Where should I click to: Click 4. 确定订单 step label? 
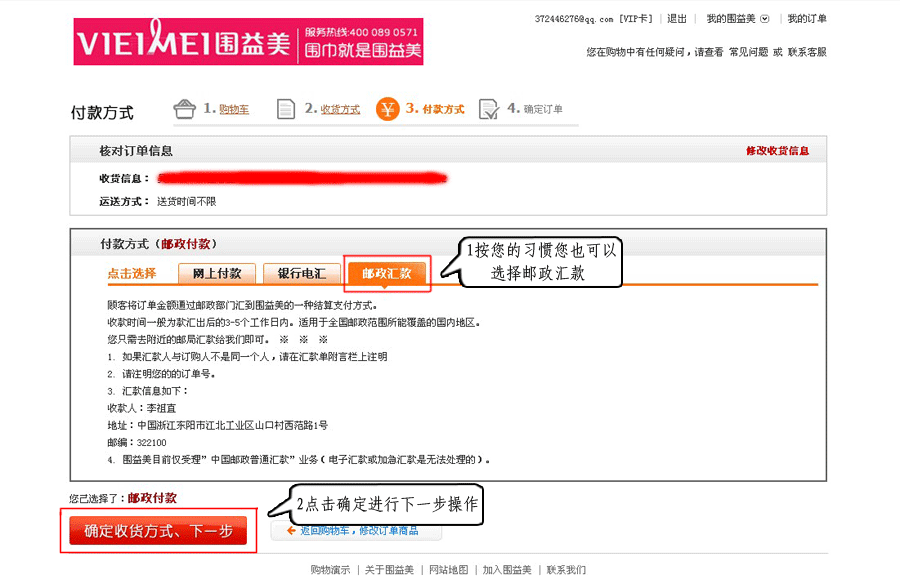coord(535,109)
